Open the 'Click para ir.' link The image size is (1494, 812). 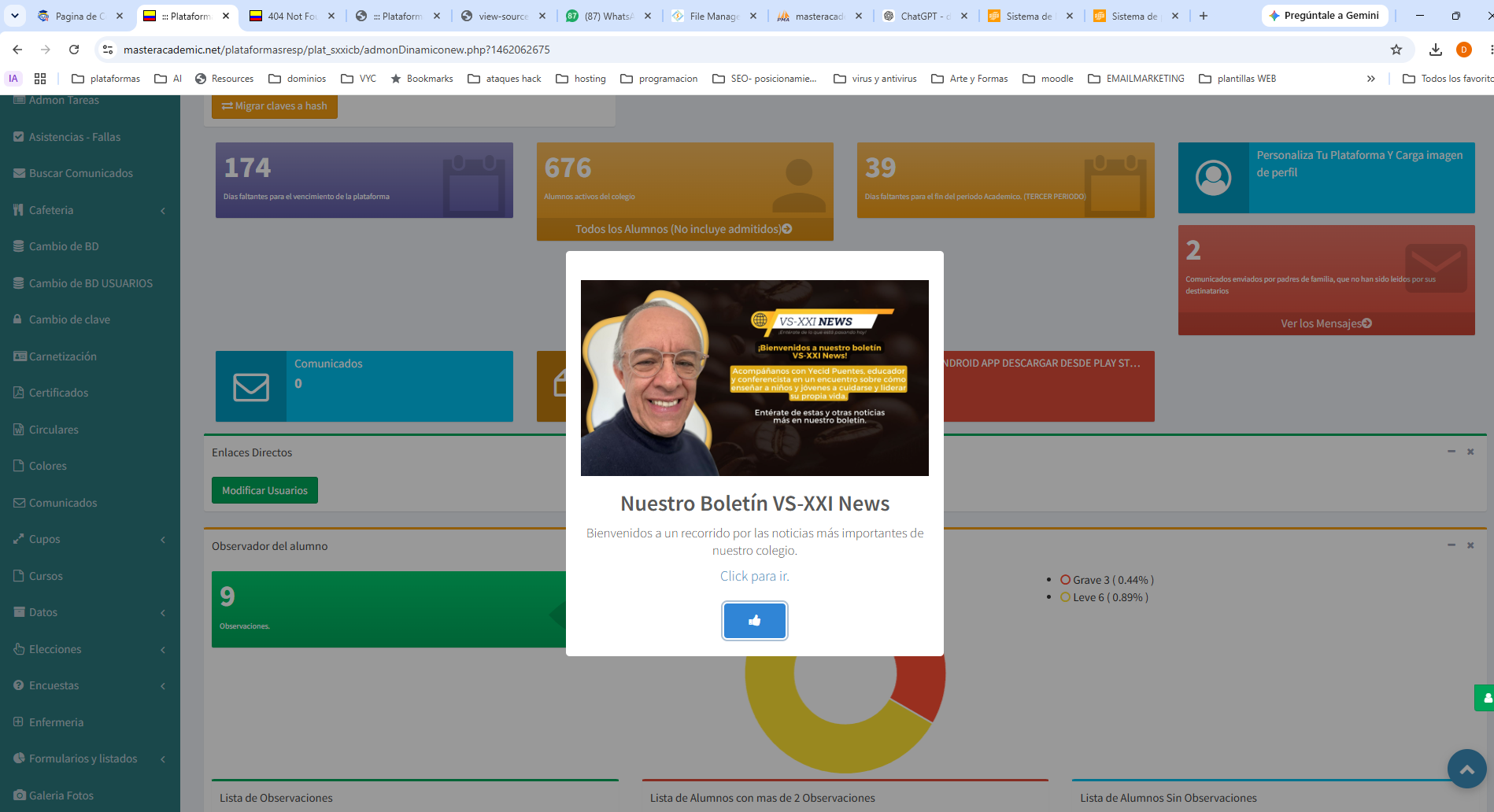(754, 576)
